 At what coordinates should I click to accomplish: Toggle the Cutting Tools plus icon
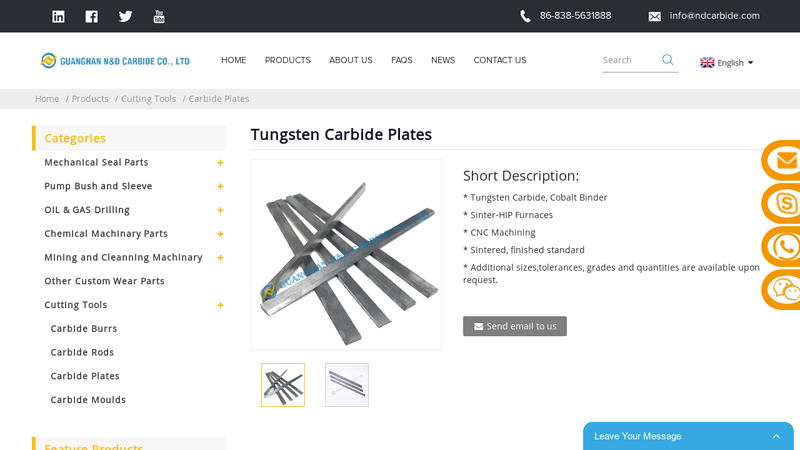220,305
